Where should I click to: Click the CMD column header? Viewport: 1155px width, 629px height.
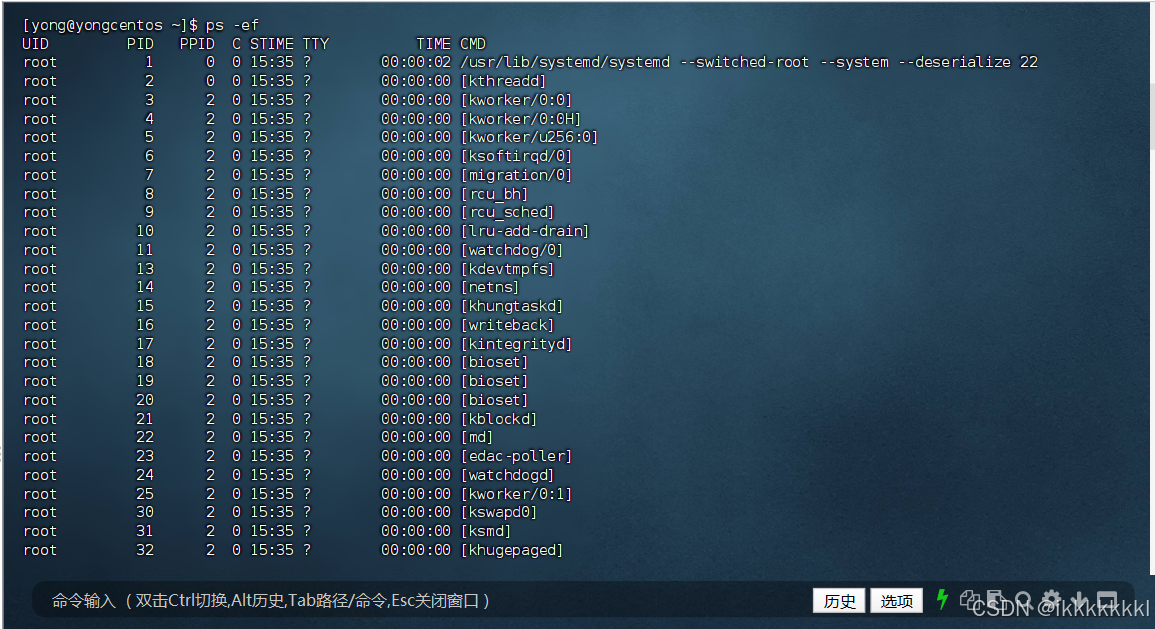[473, 43]
